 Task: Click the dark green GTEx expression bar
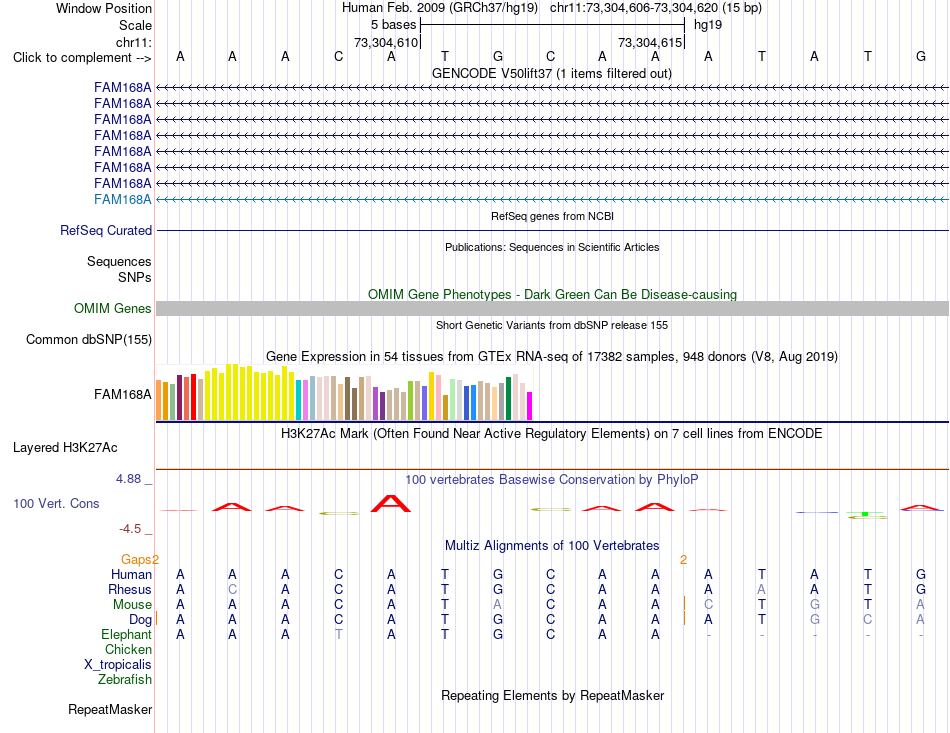click(x=508, y=399)
